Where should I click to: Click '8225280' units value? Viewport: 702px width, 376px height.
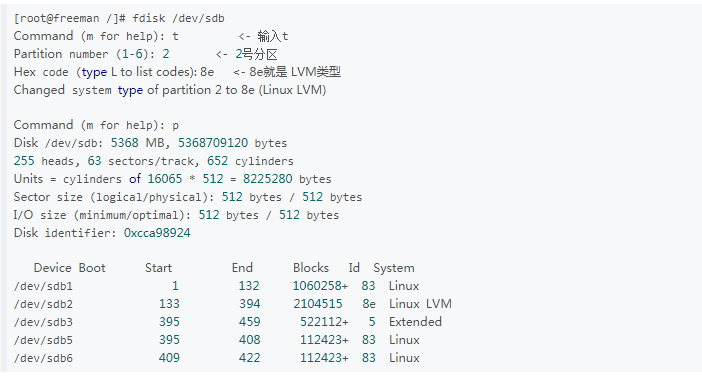268,179
